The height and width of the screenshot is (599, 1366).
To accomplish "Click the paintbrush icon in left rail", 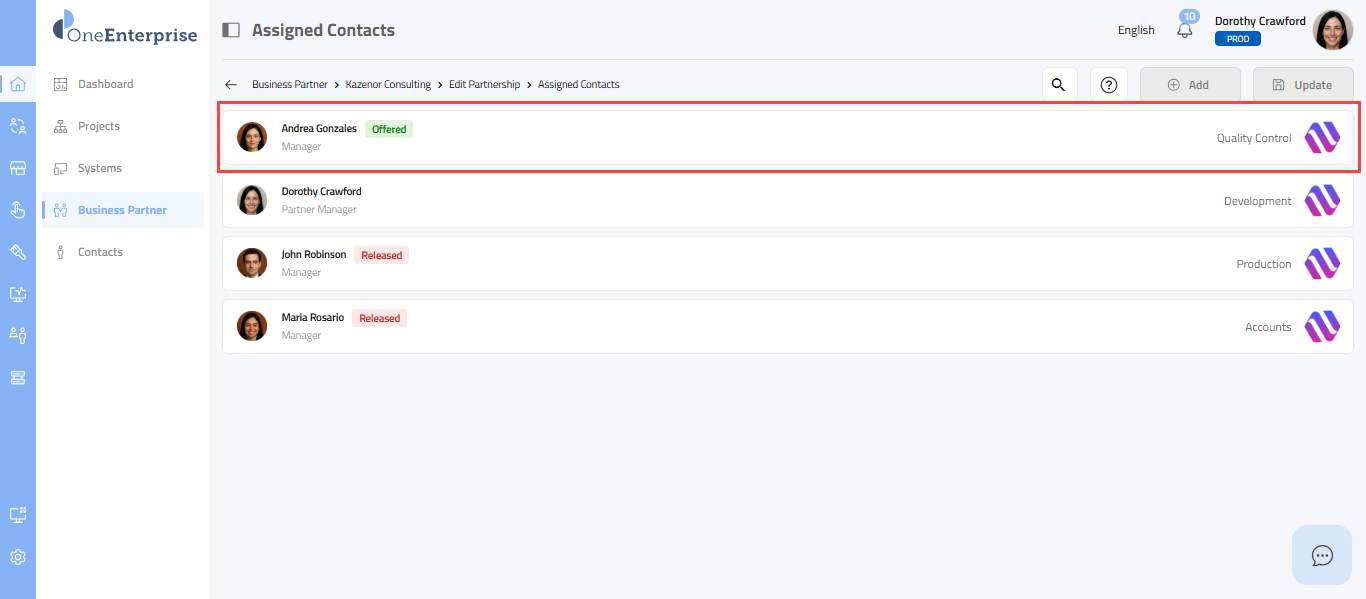I will tap(17, 252).
